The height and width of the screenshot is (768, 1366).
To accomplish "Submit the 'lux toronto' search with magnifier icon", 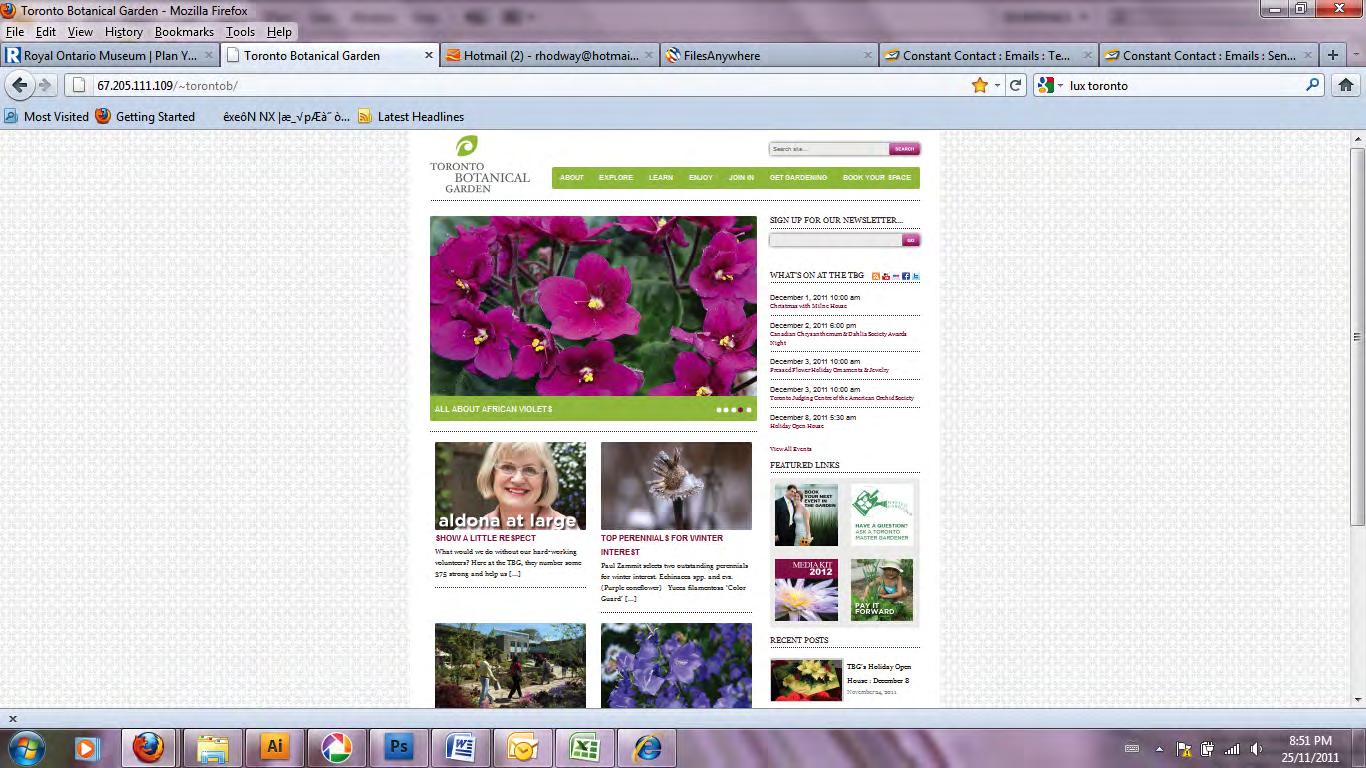I will [1313, 86].
